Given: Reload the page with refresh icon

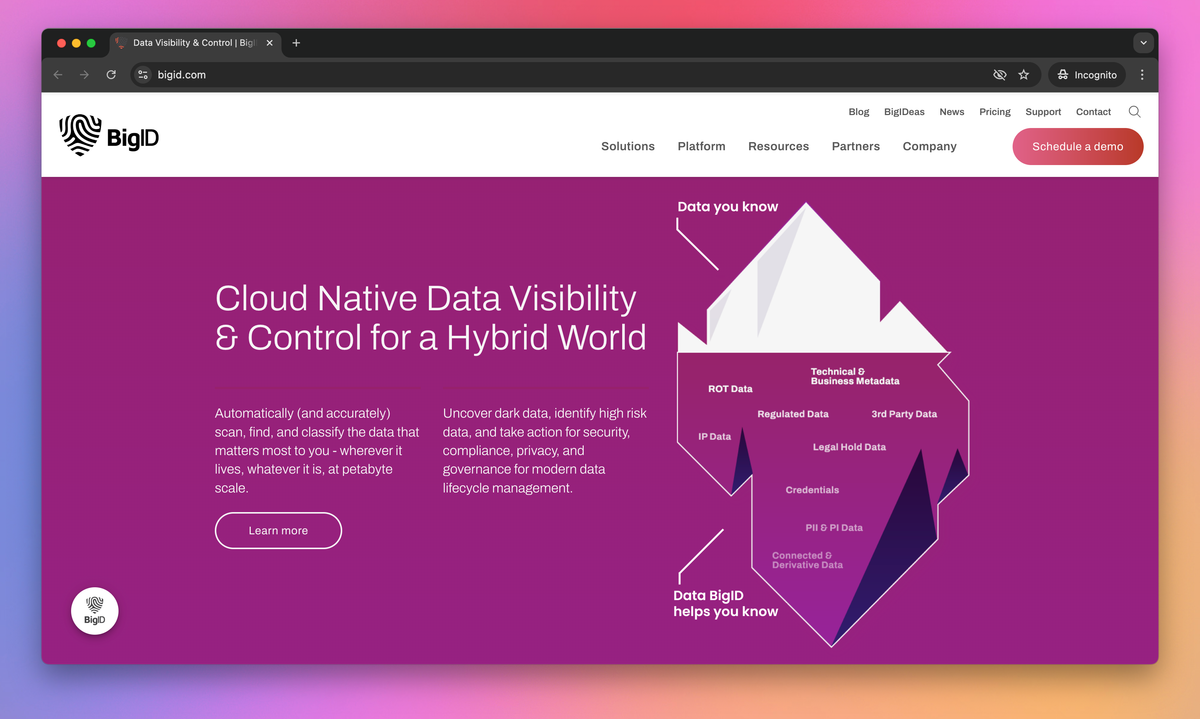Looking at the screenshot, I should (111, 75).
